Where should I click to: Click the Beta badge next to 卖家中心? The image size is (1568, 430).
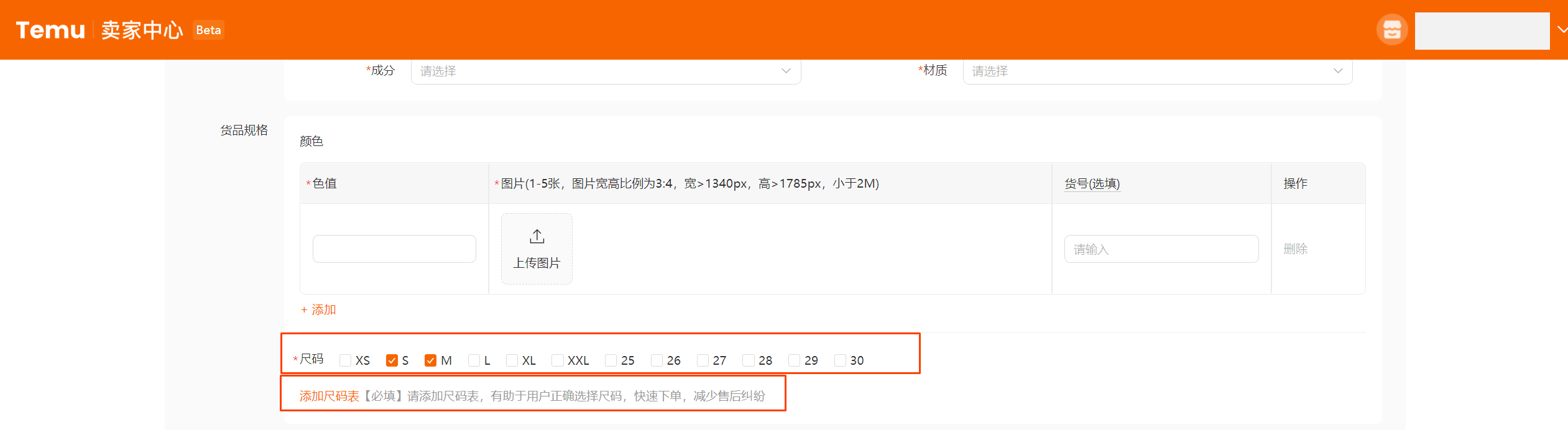click(x=208, y=30)
